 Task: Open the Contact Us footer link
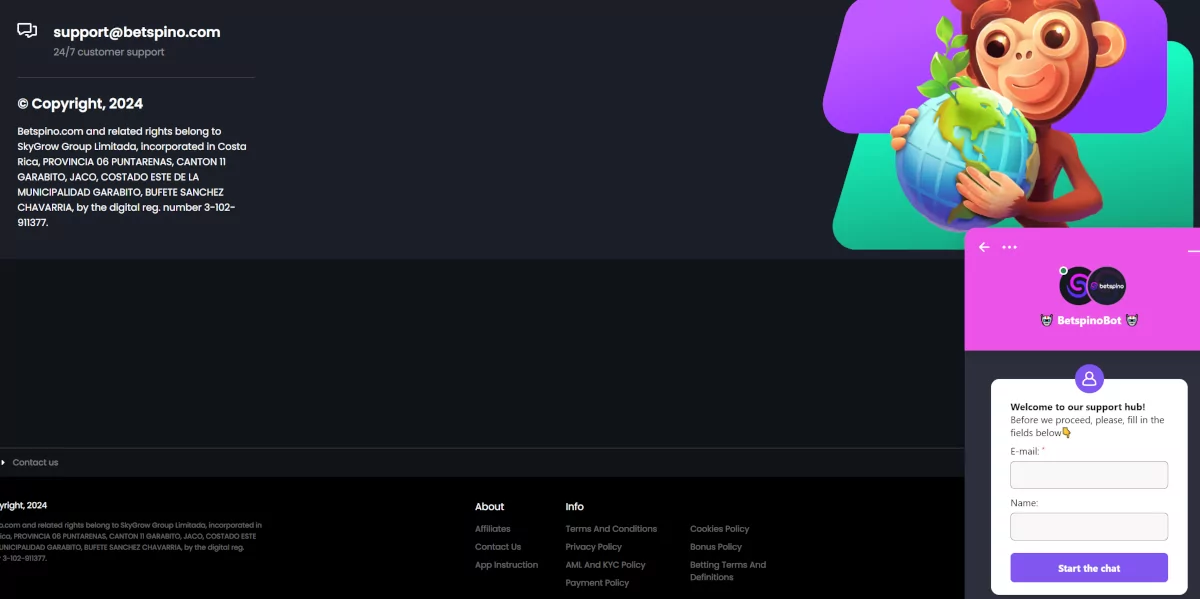[498, 547]
